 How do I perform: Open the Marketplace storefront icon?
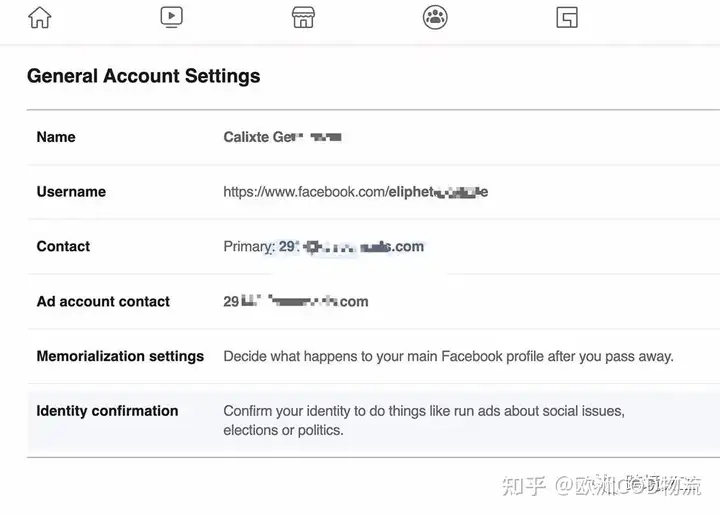coord(304,17)
